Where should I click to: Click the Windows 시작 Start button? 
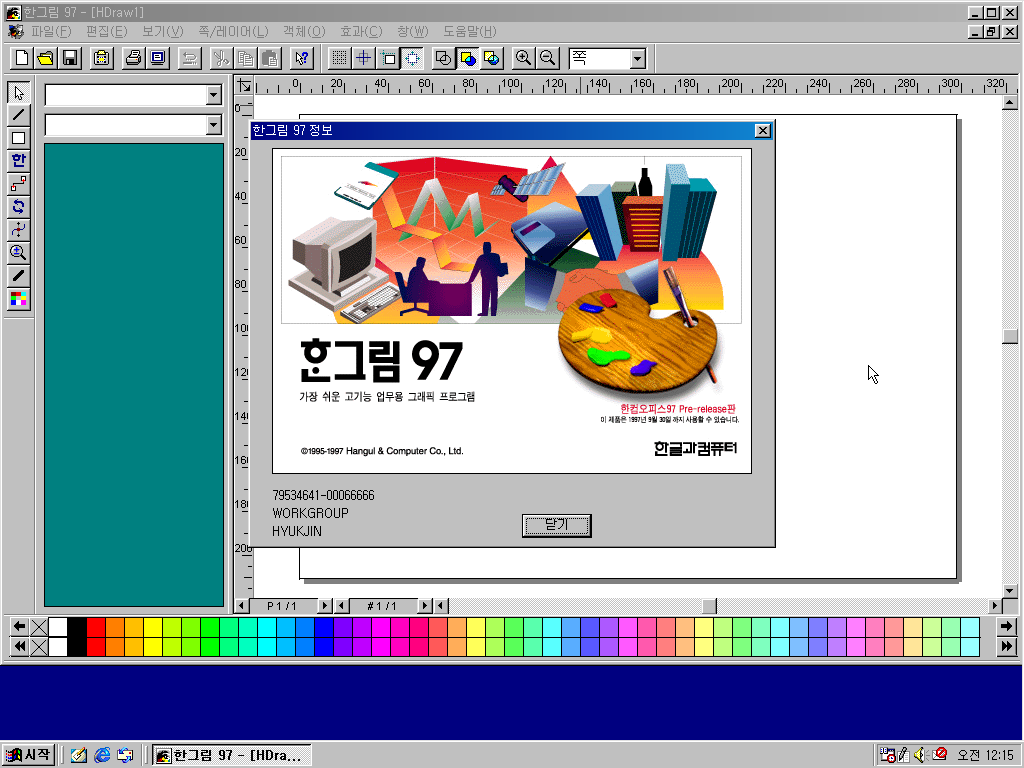(28, 755)
